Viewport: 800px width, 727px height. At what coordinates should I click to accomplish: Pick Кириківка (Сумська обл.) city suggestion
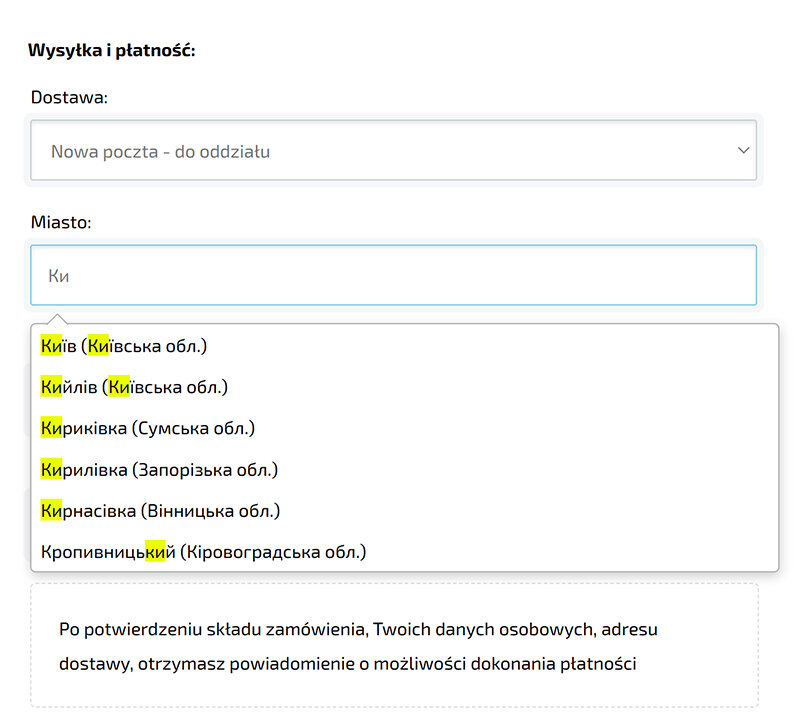point(148,428)
